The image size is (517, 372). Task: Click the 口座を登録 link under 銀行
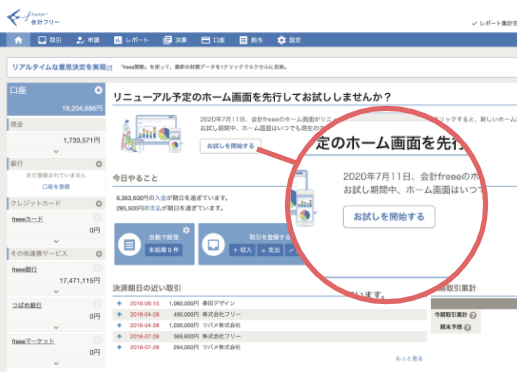56,187
